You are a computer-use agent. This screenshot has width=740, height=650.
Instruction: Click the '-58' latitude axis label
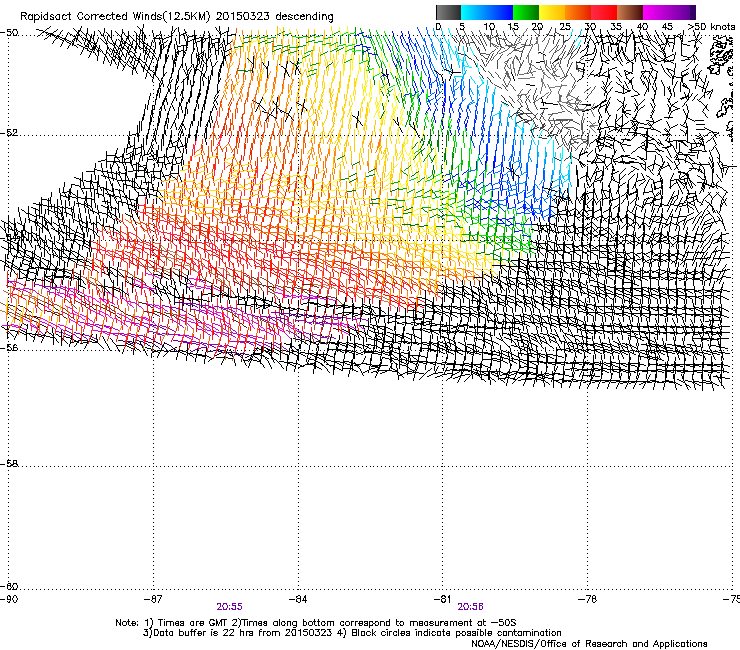[x=9, y=464]
